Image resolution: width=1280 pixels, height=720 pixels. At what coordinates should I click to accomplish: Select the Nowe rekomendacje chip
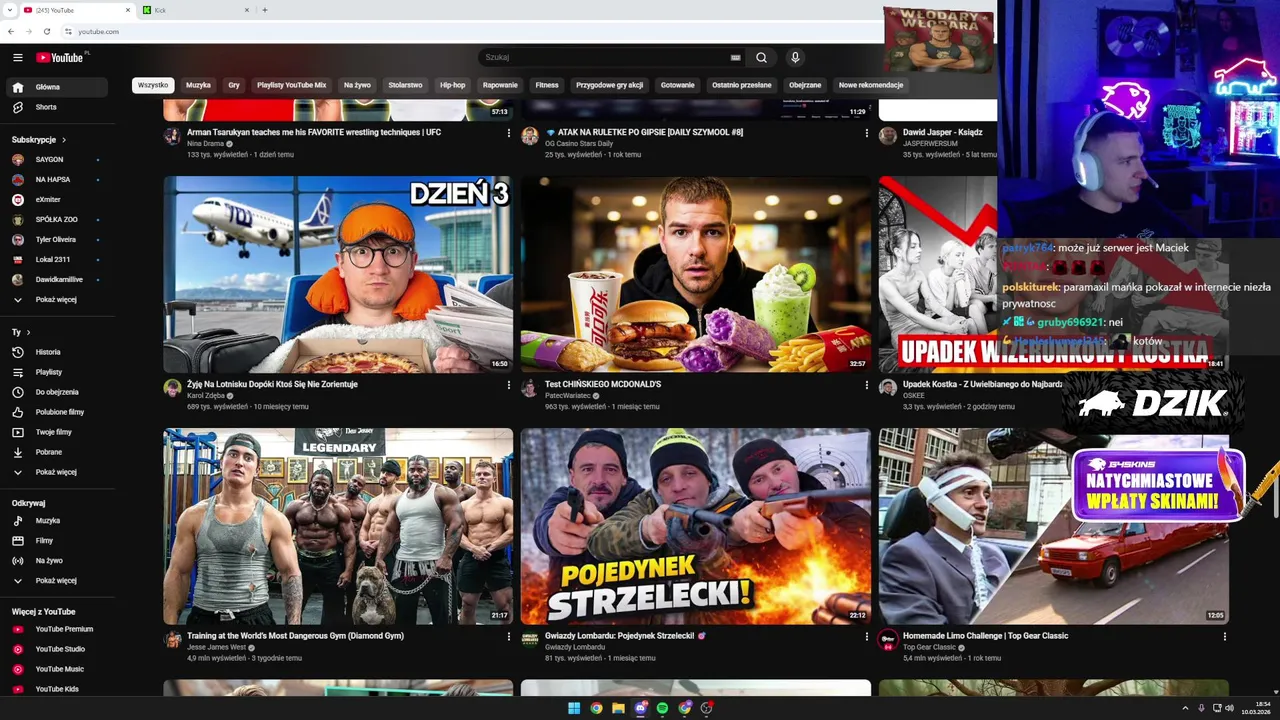871,85
